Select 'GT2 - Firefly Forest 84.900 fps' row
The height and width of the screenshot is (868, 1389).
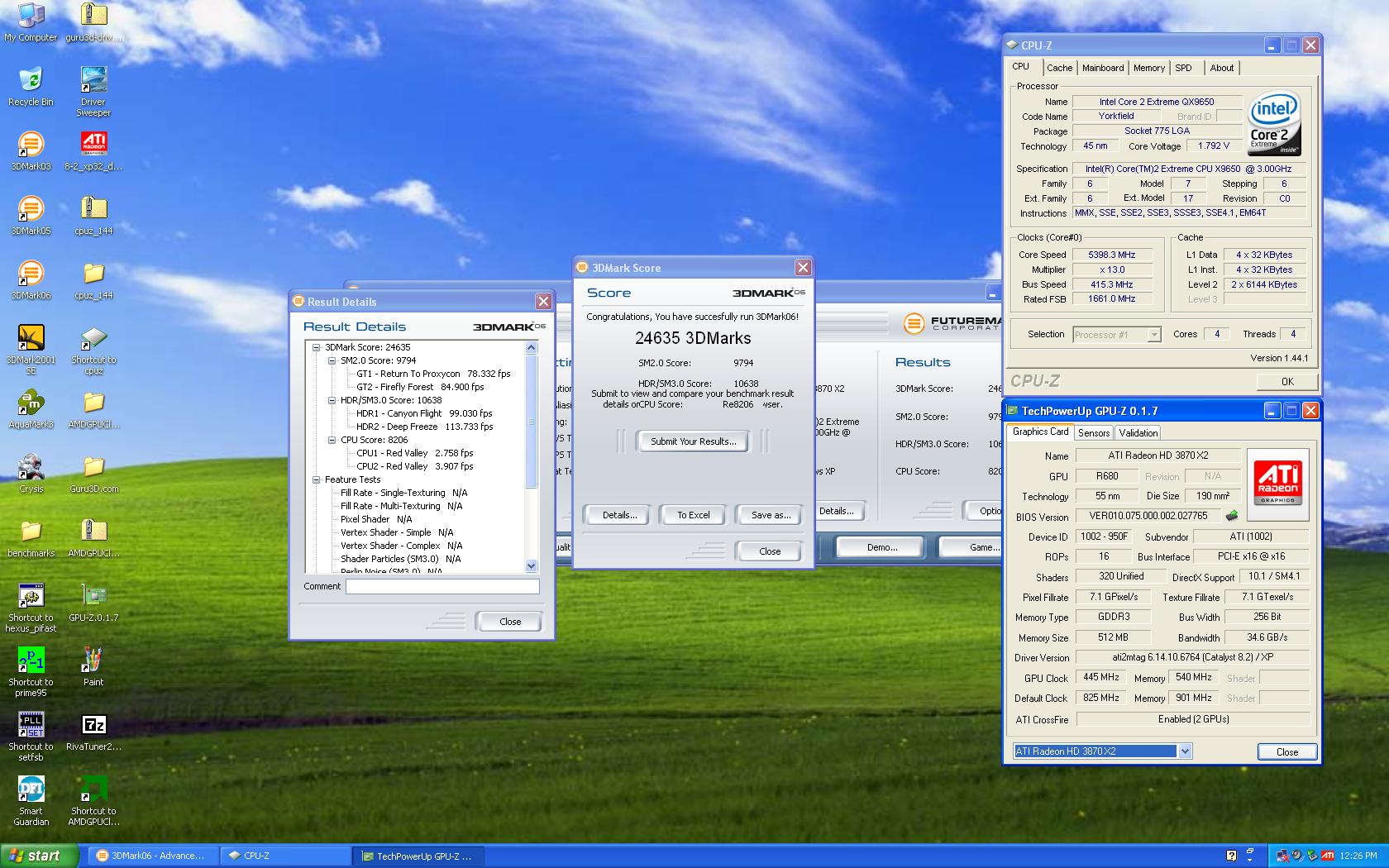pos(420,387)
